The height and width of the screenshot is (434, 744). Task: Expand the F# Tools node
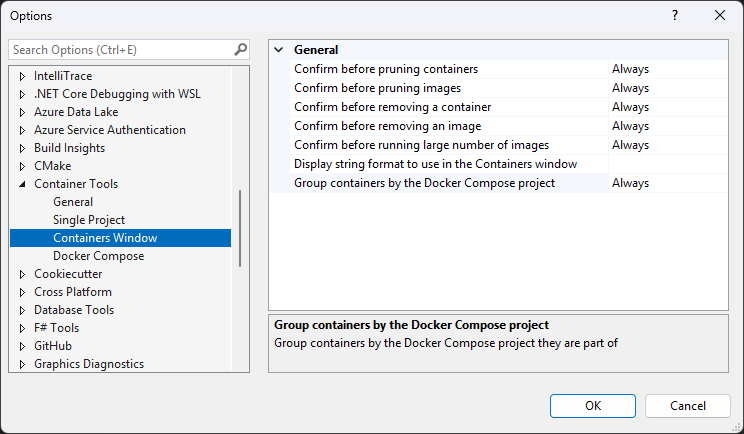pos(22,328)
